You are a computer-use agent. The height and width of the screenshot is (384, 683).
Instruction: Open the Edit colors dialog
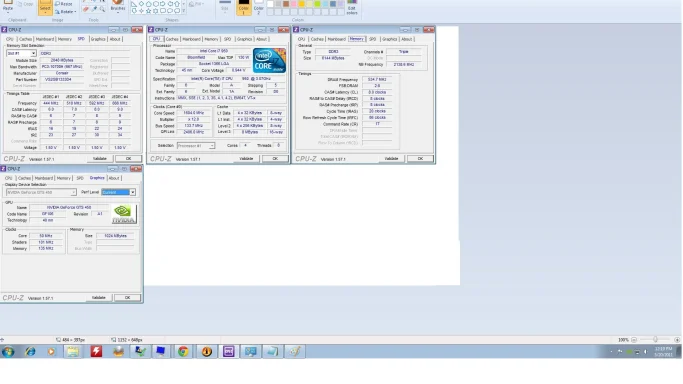(352, 7)
